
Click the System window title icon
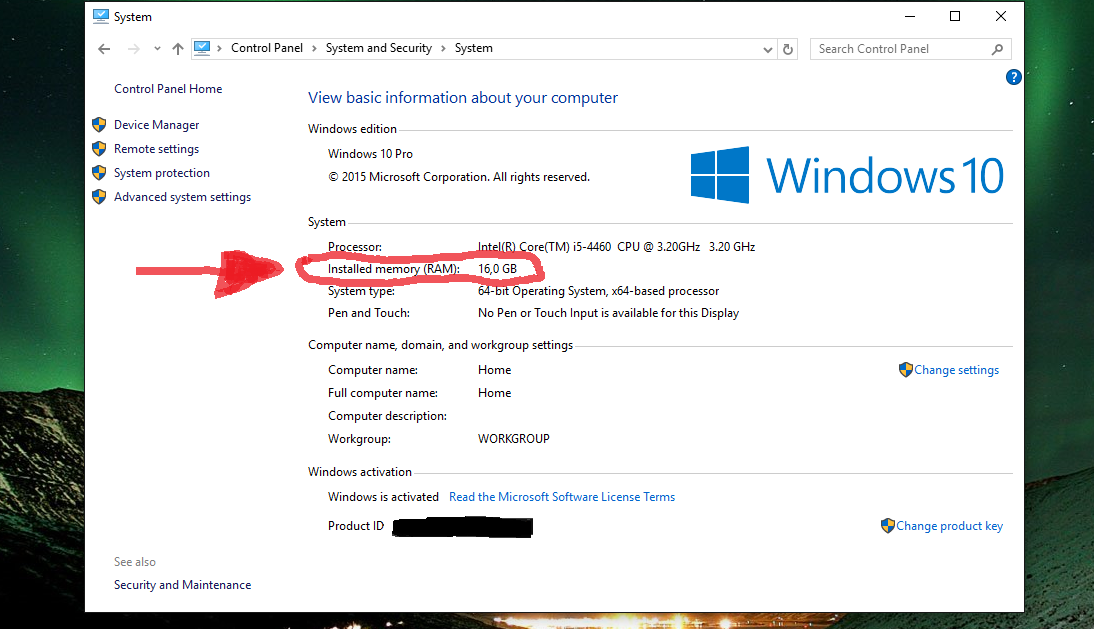coord(101,16)
